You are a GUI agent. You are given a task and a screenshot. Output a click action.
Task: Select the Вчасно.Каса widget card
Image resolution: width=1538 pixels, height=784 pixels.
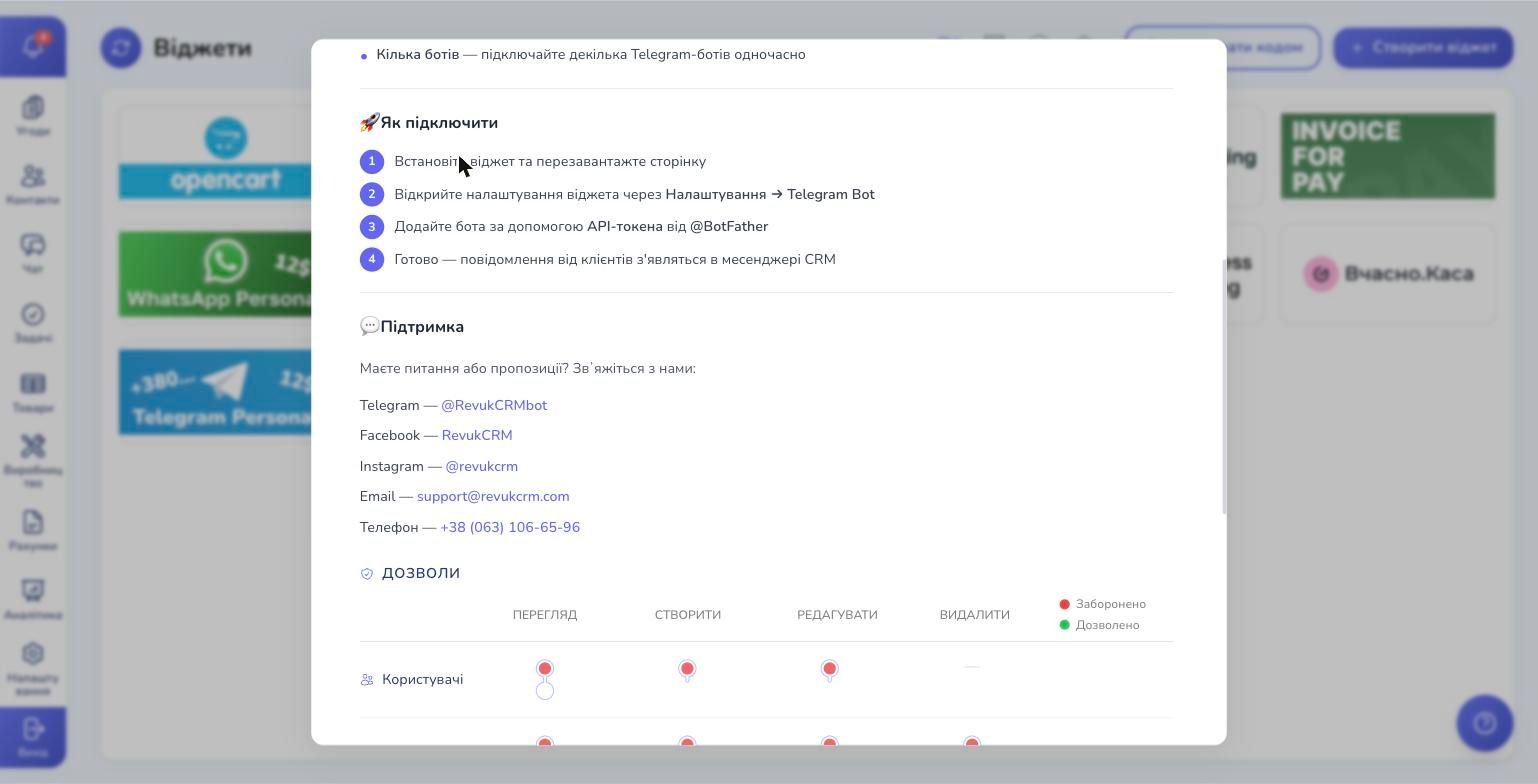[1388, 274]
